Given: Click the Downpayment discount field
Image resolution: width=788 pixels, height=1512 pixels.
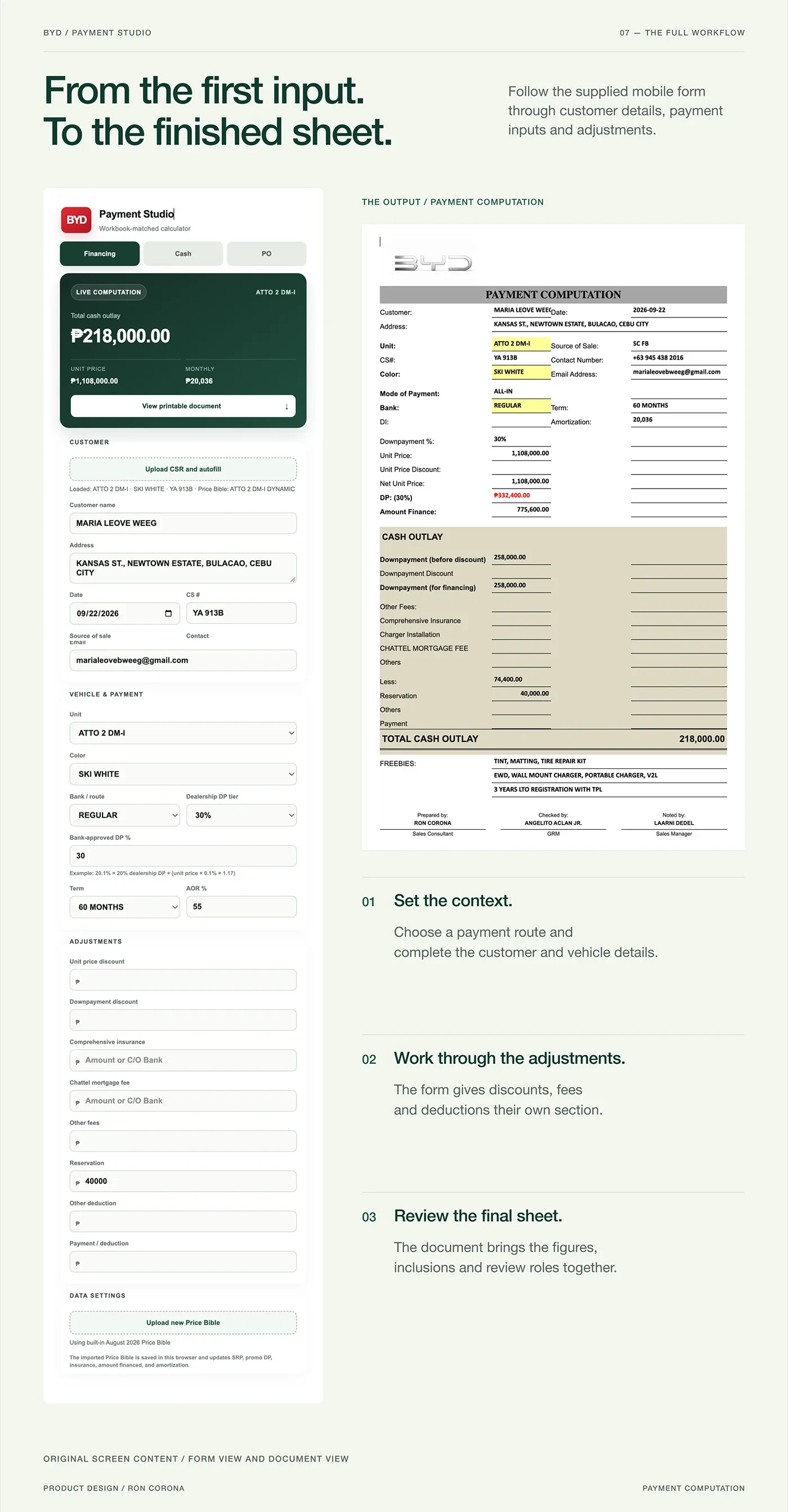Looking at the screenshot, I should (x=183, y=1020).
